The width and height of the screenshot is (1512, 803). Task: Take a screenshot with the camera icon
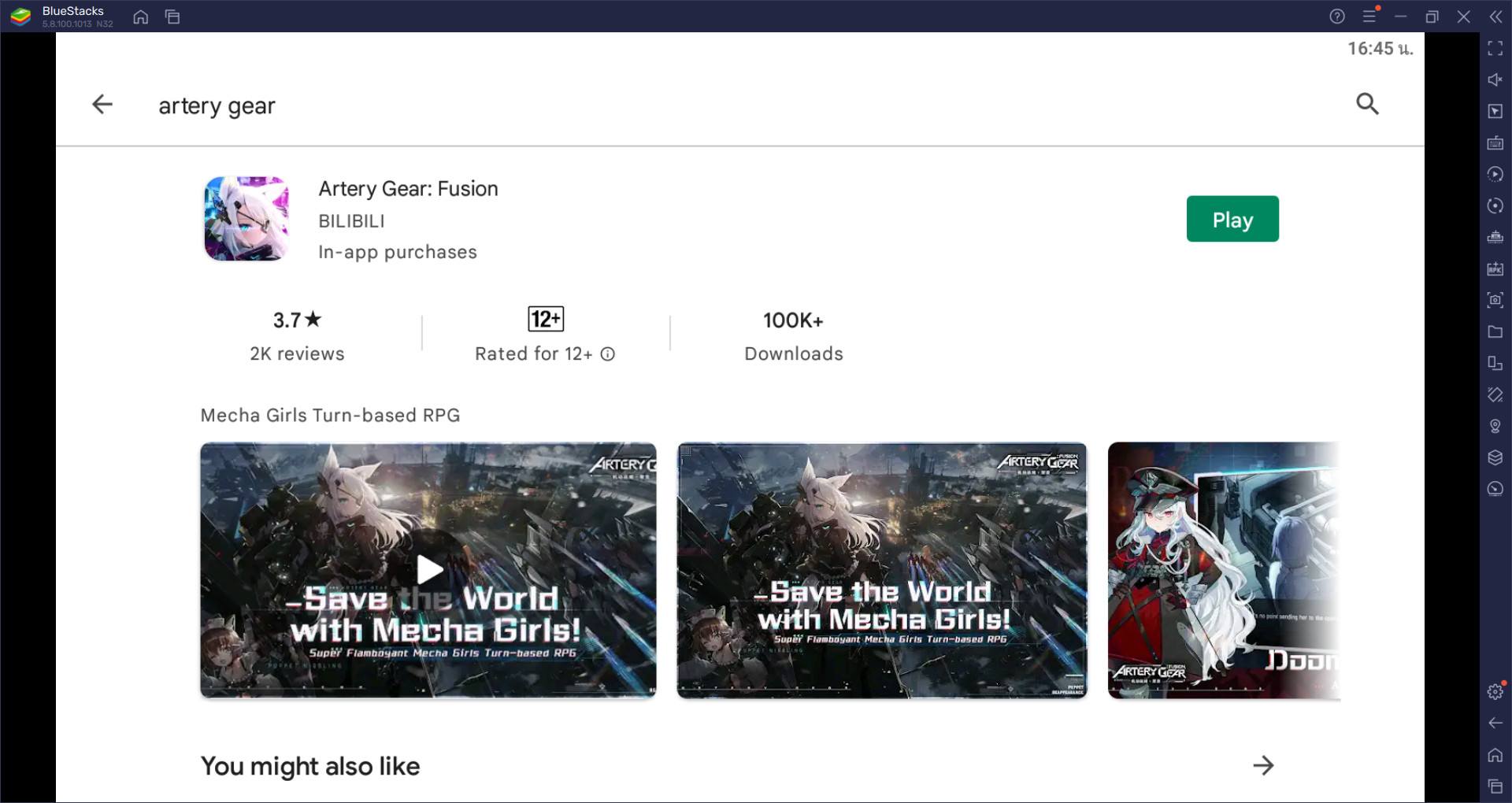click(1495, 300)
